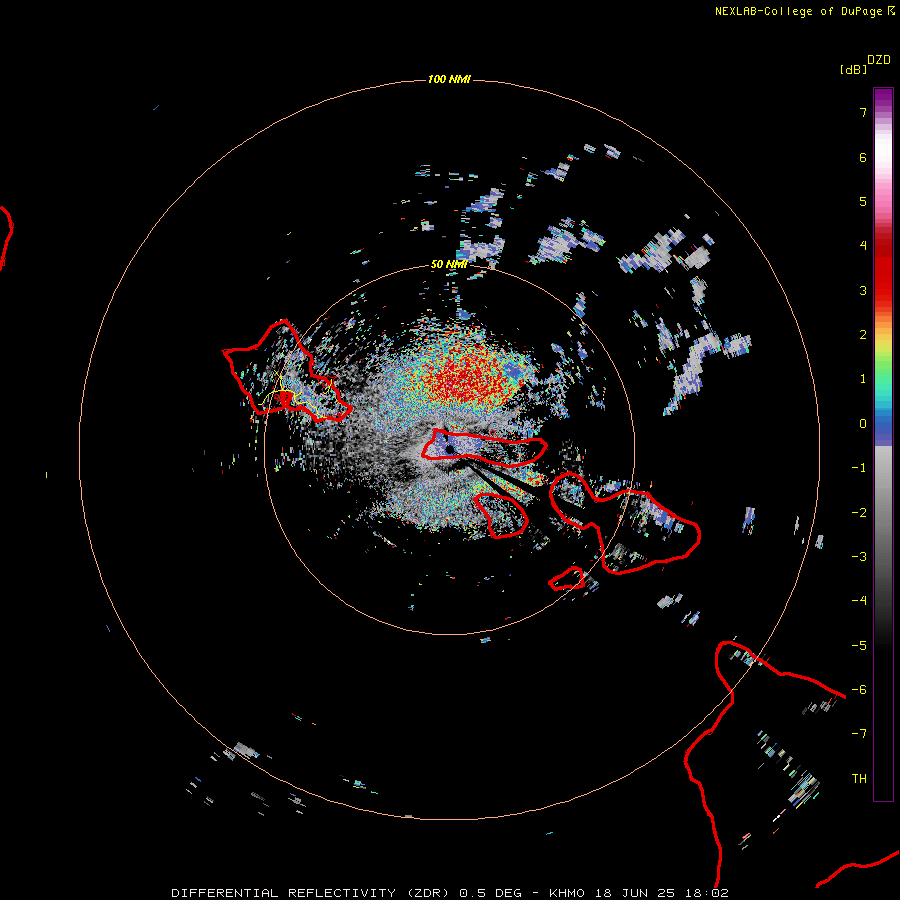Click the Differential Reflectivity caption at the bottom
The height and width of the screenshot is (900, 900).
click(449, 893)
